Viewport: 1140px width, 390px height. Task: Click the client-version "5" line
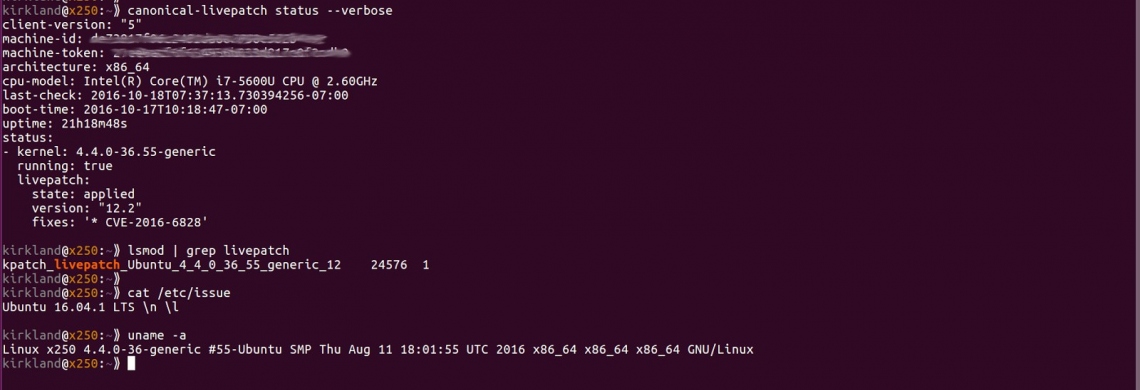click(x=71, y=25)
